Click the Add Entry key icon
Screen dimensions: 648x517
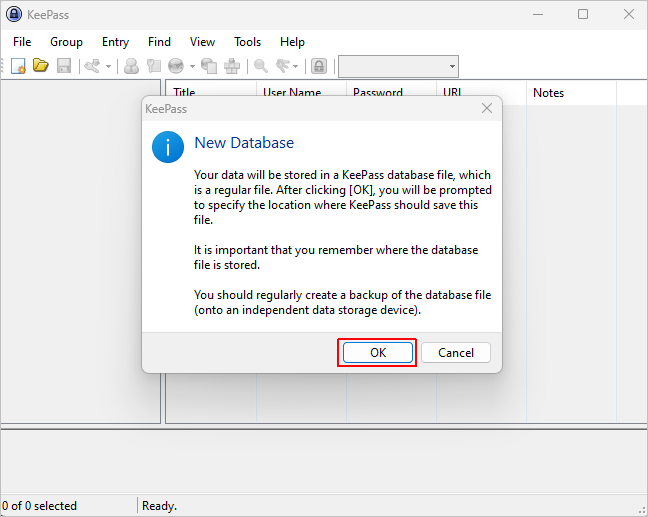[93, 66]
